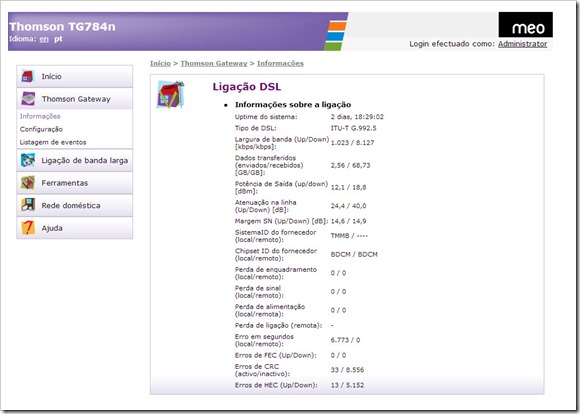Click the Início house icon in sidebar
Image resolution: width=580 pixels, height=414 pixels.
28,76
